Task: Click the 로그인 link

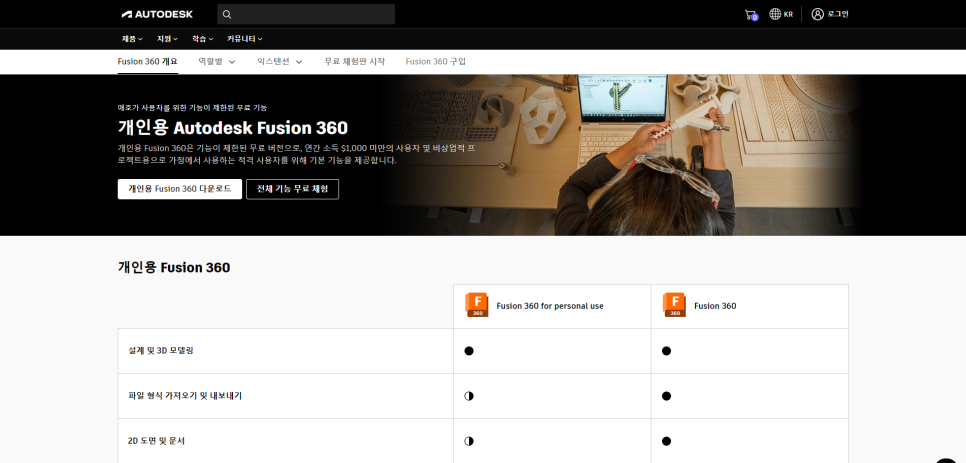Action: tap(838, 14)
